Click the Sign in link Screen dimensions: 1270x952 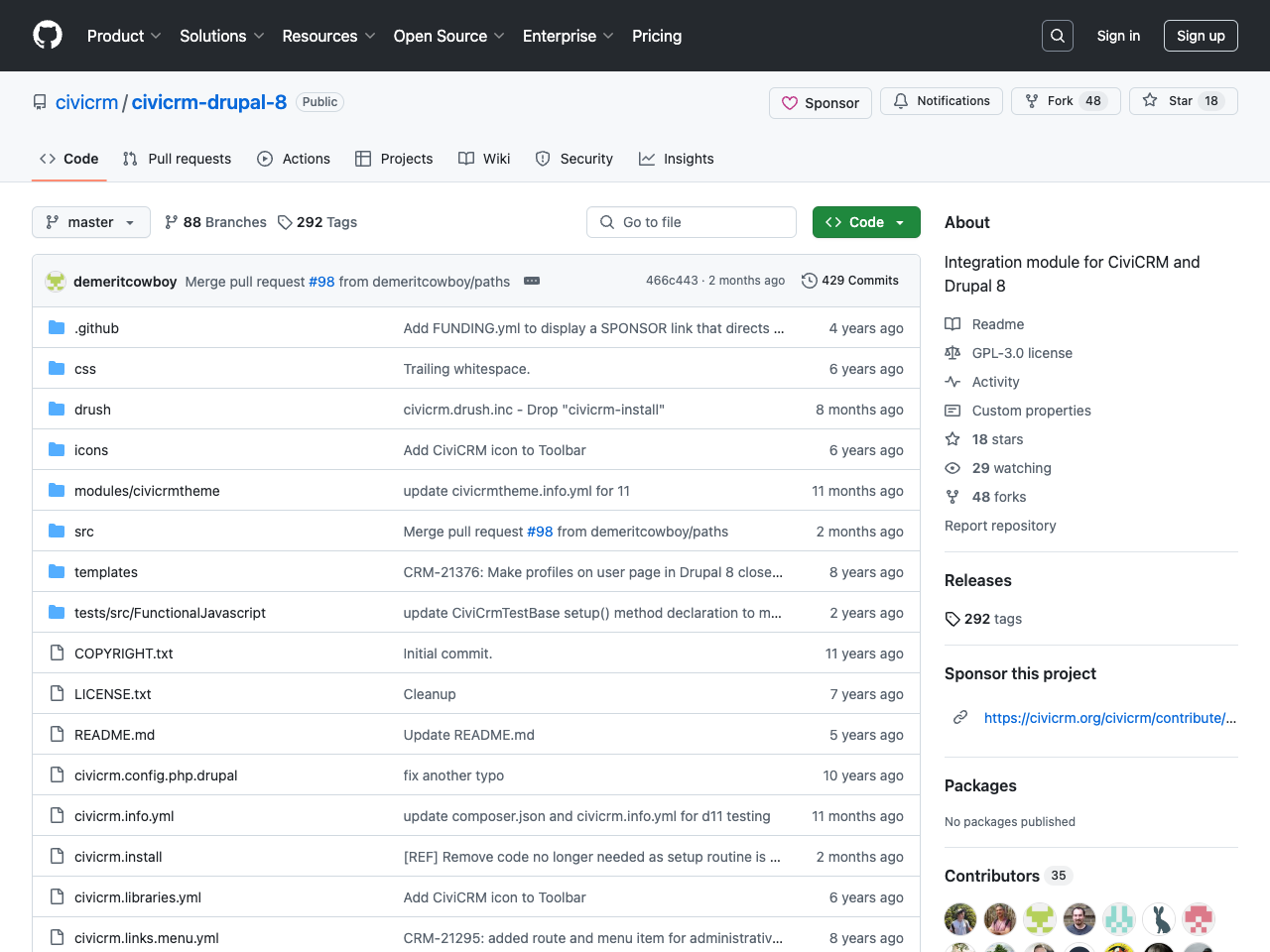coord(1118,36)
